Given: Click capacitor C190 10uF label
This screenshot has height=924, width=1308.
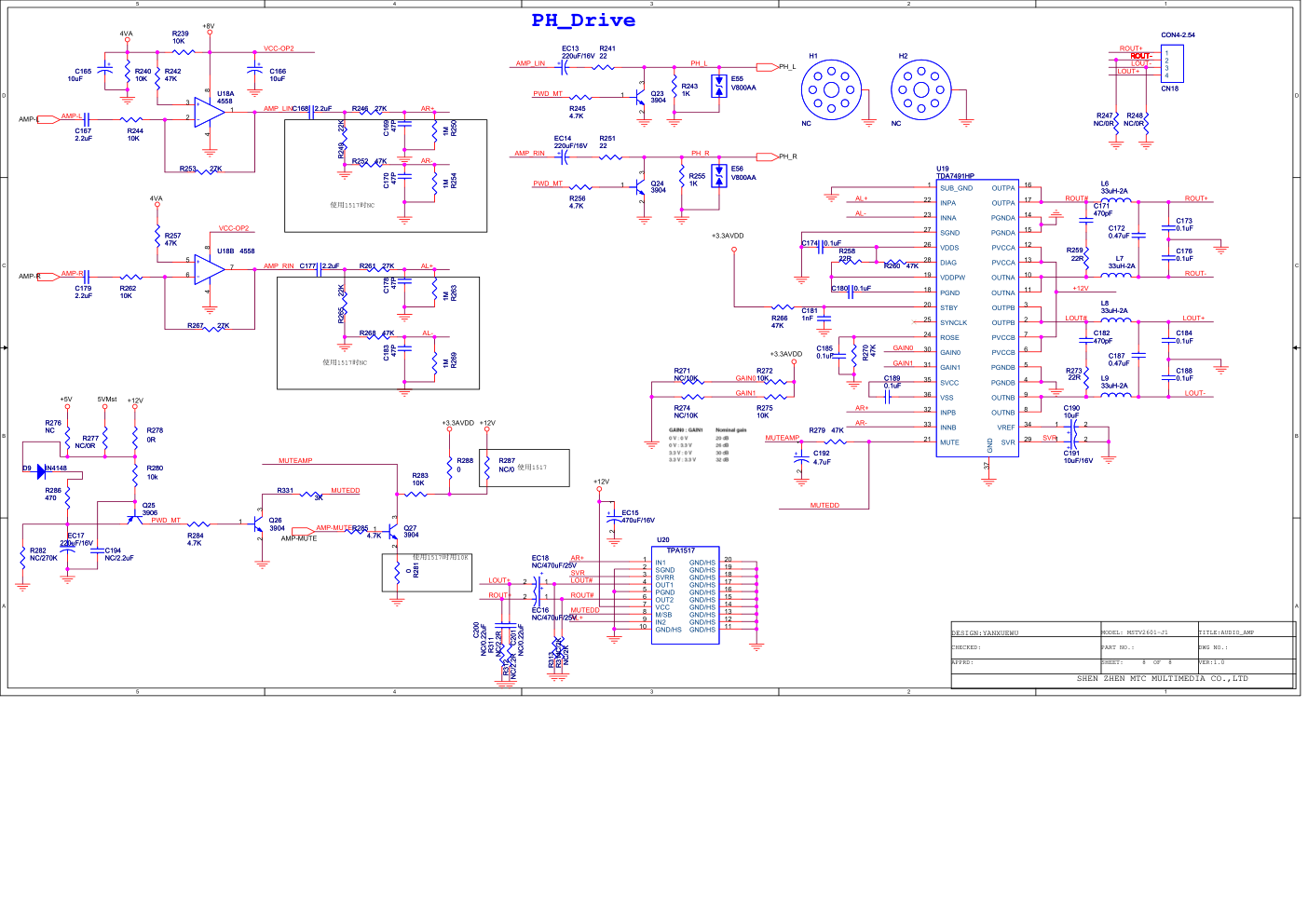Looking at the screenshot, I should tap(1071, 412).
